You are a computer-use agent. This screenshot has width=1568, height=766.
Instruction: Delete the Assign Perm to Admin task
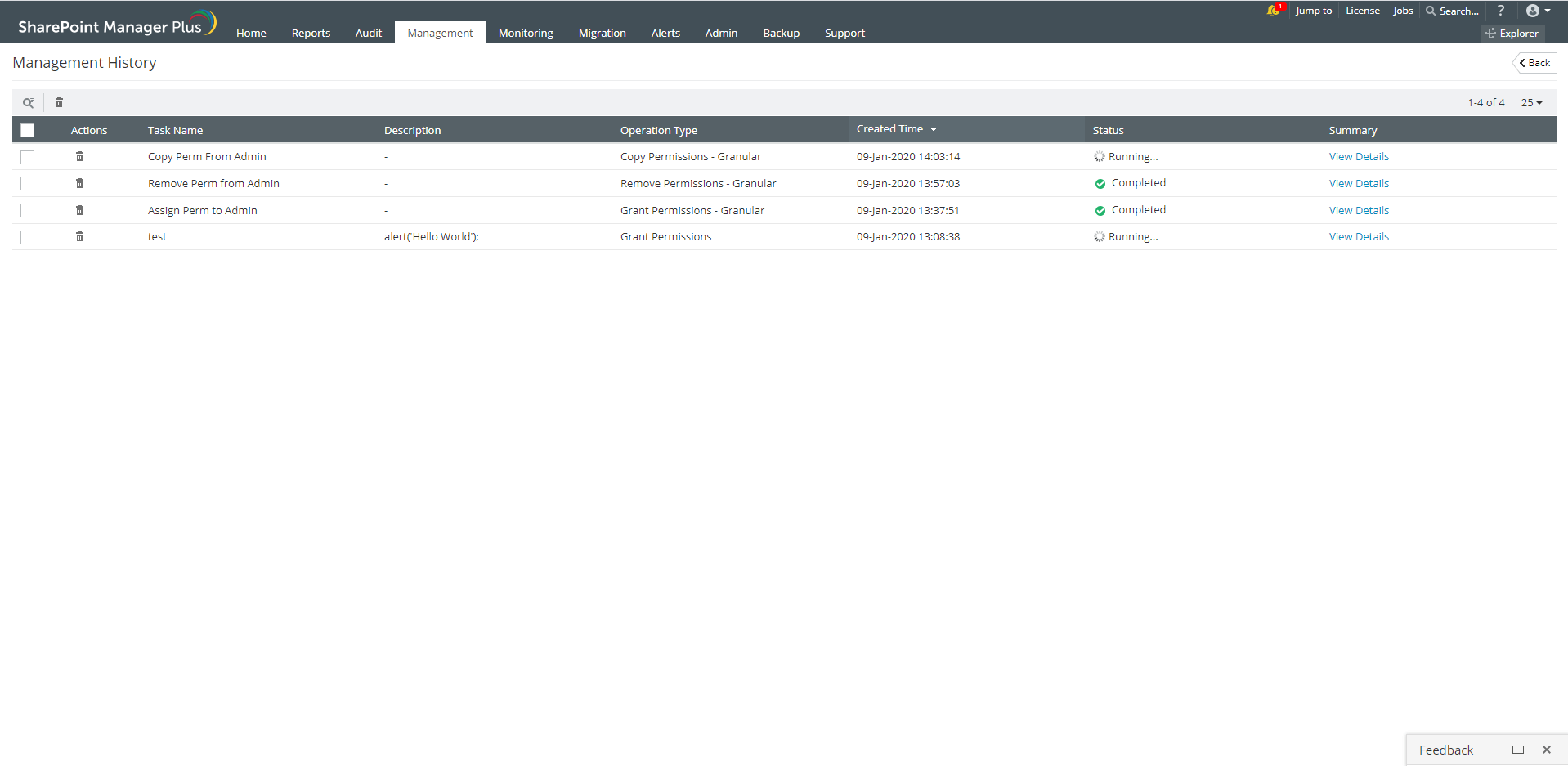pos(79,210)
